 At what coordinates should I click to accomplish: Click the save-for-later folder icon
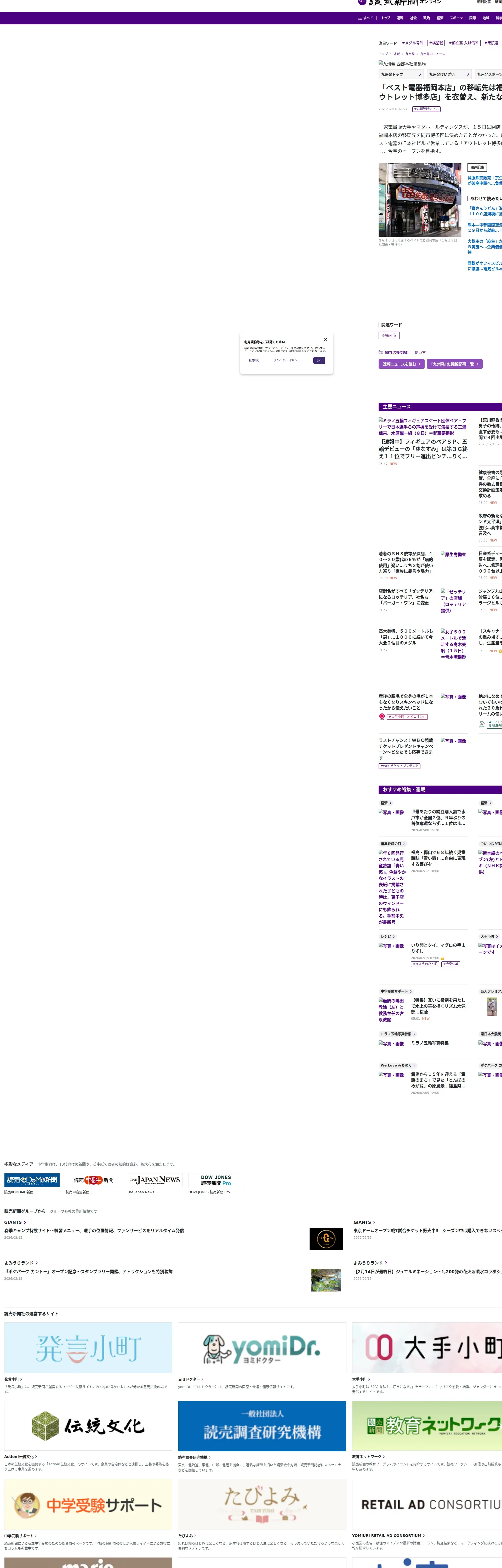pos(381,353)
